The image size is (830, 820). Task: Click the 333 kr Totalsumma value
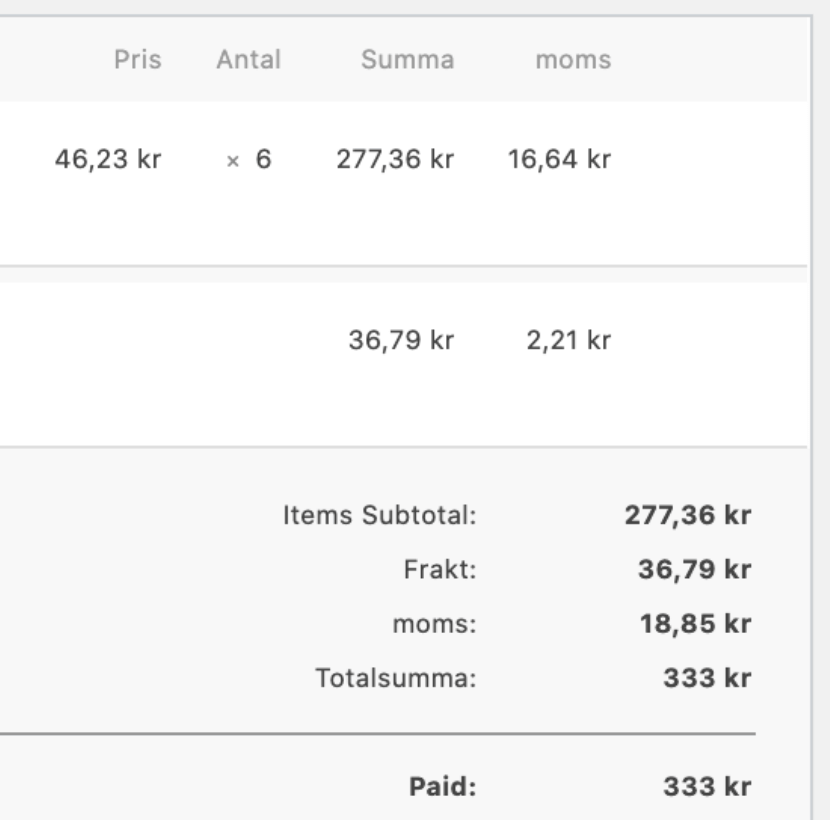[707, 678]
